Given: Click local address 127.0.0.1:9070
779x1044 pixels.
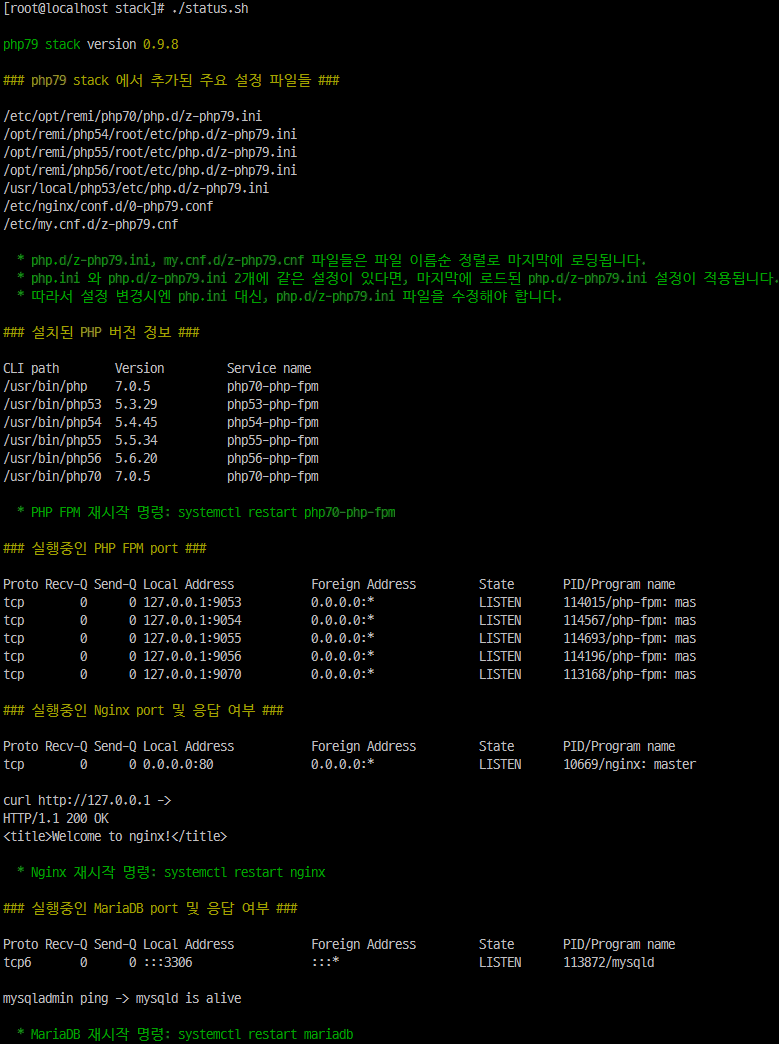Looking at the screenshot, I should 192,674.
